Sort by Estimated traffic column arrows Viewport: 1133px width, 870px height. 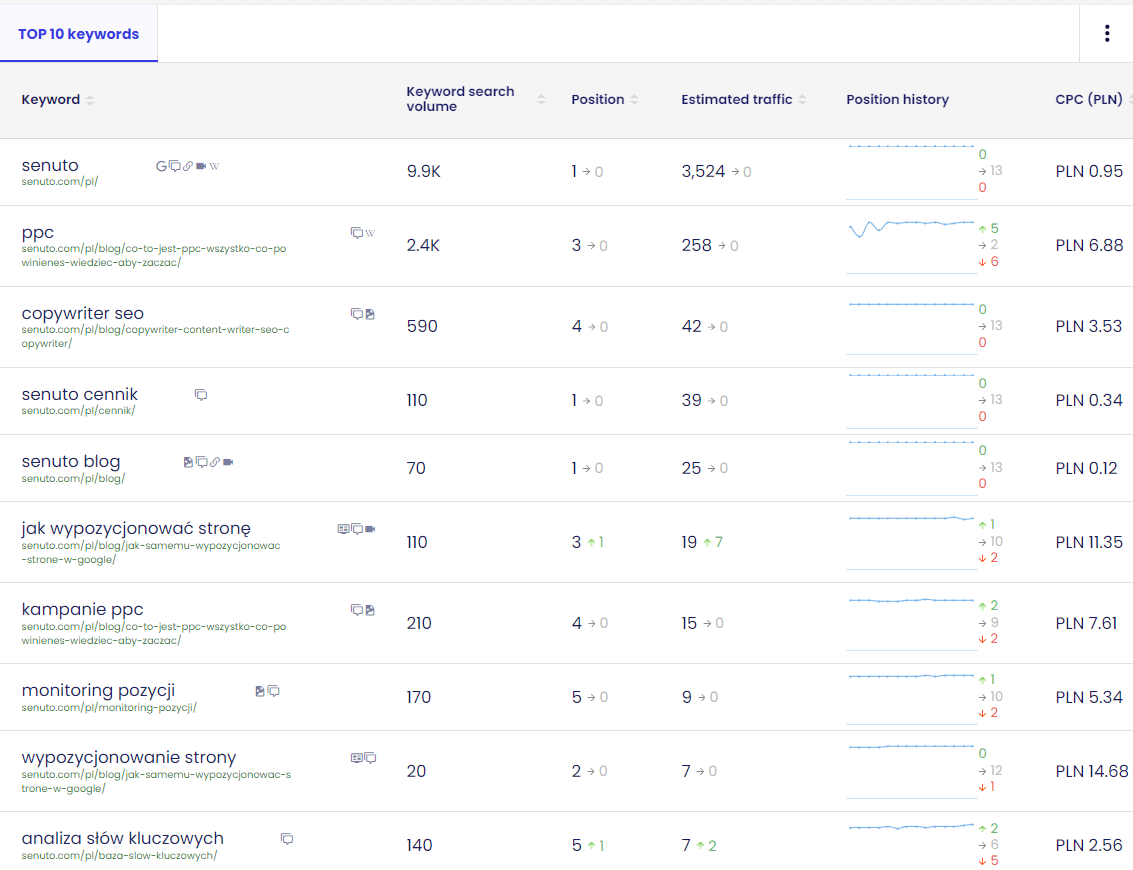coord(802,100)
